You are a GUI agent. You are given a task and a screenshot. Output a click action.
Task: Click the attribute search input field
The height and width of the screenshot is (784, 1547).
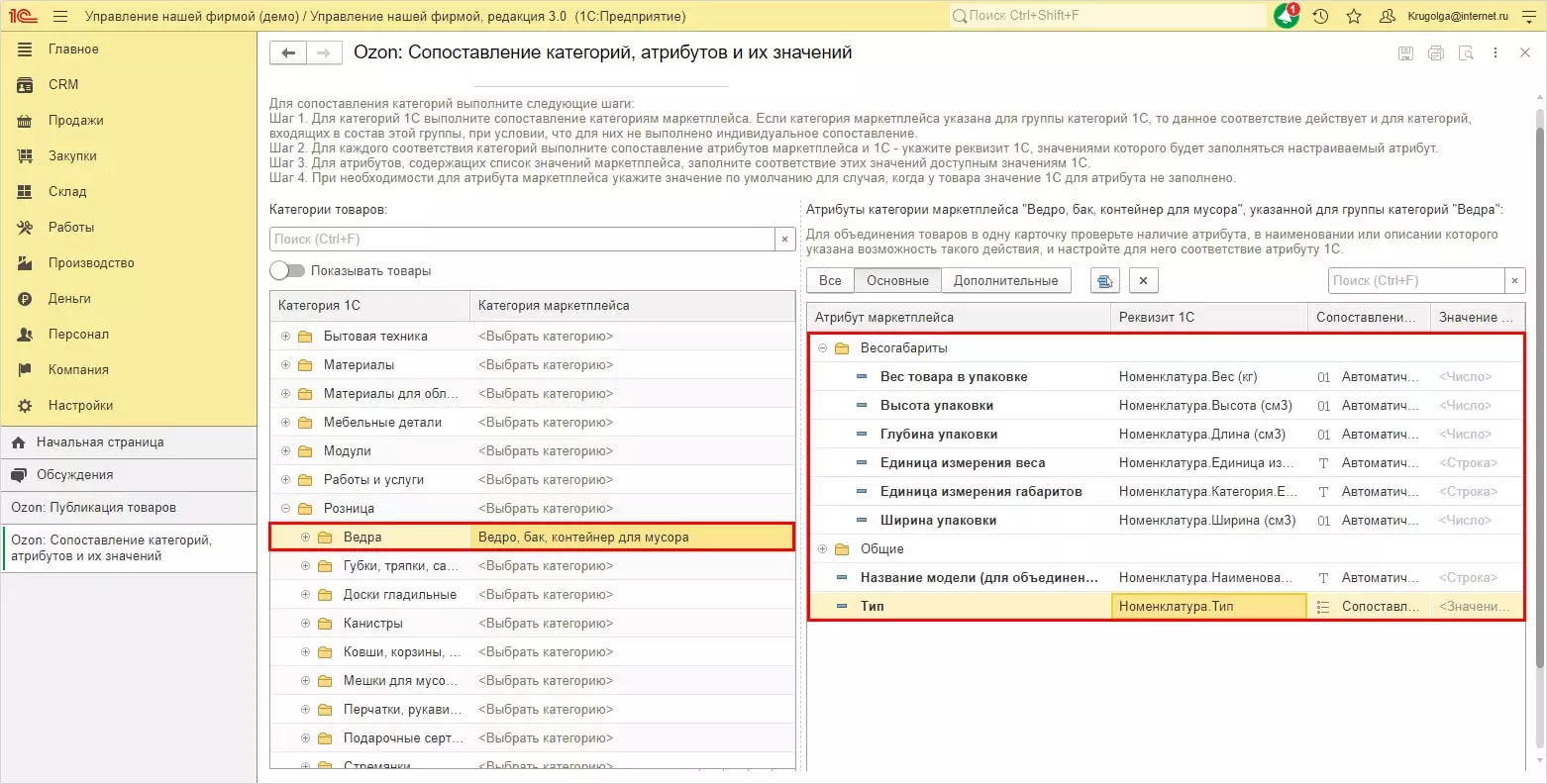coord(1417,281)
